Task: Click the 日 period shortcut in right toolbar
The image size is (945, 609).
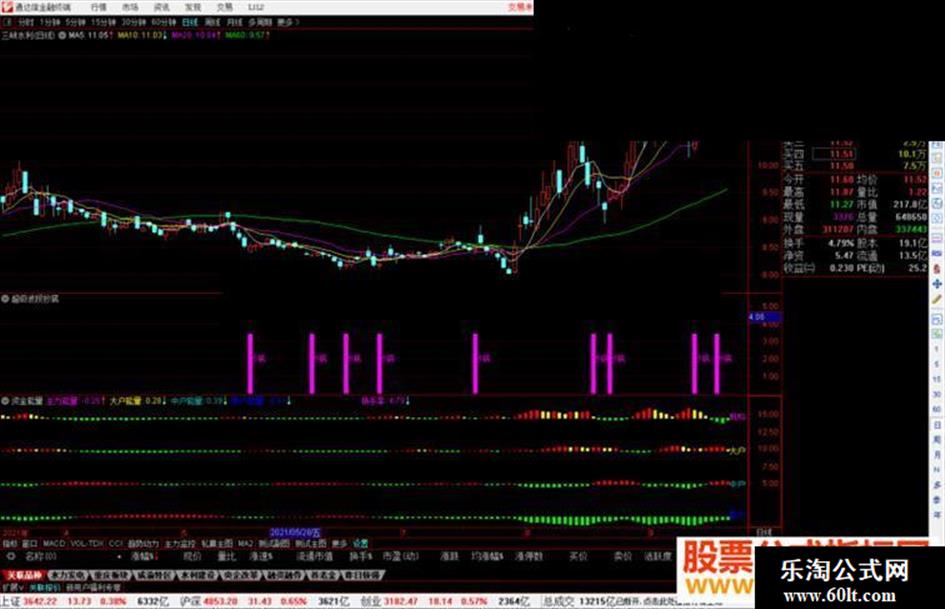Action: pyautogui.click(x=937, y=425)
